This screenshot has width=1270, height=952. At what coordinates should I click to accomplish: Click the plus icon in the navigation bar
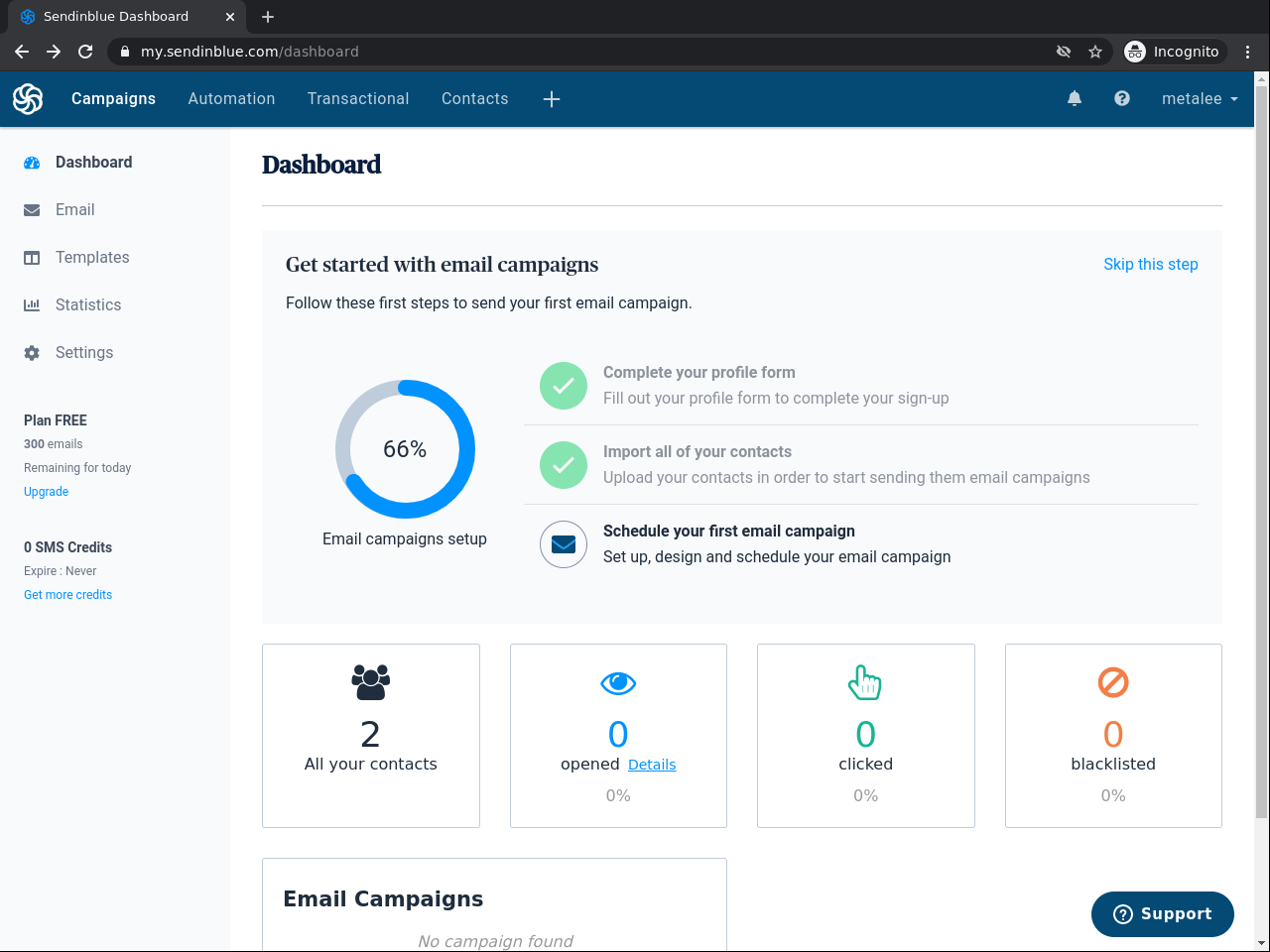(x=552, y=98)
